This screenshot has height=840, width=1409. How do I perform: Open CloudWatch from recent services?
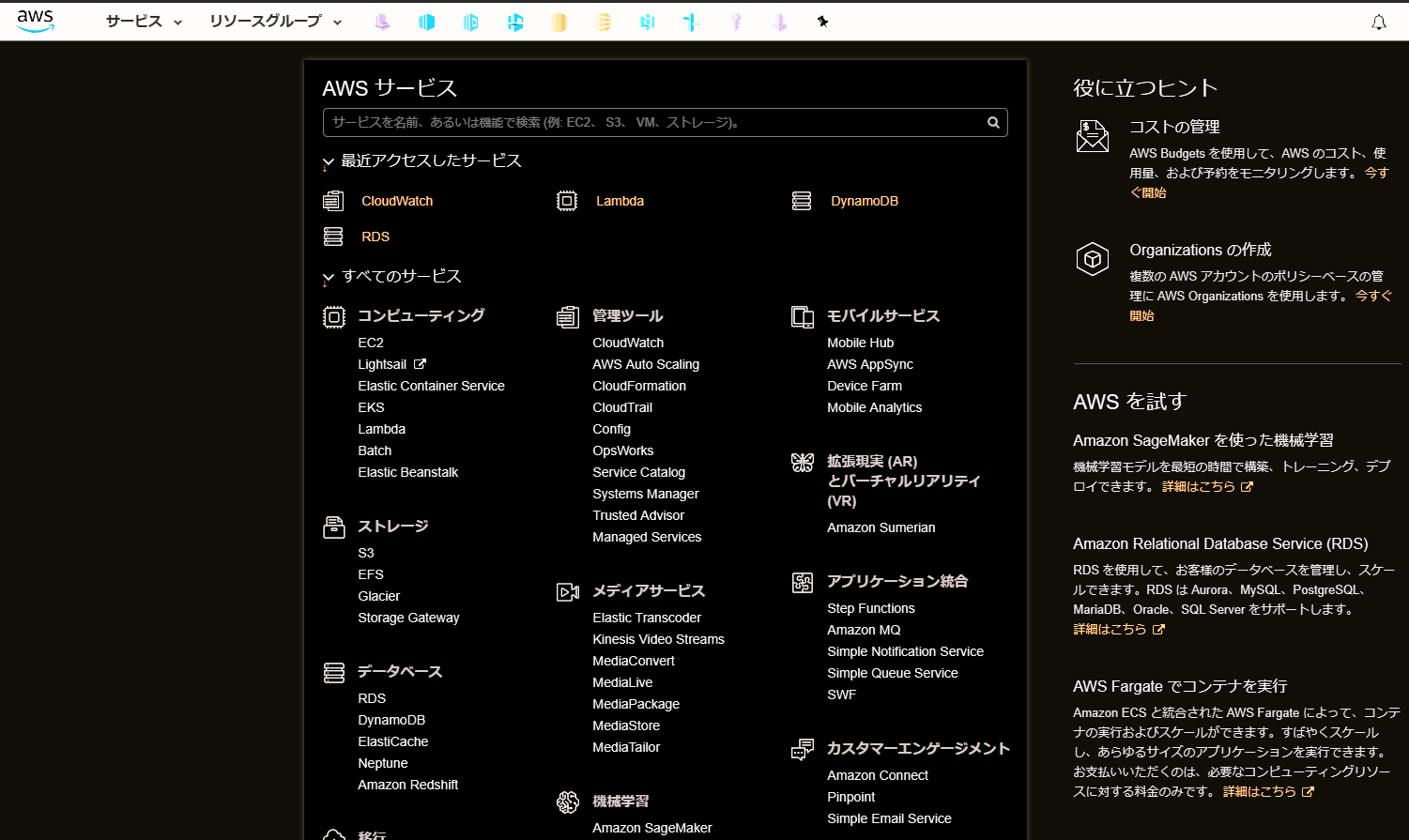[x=397, y=201]
